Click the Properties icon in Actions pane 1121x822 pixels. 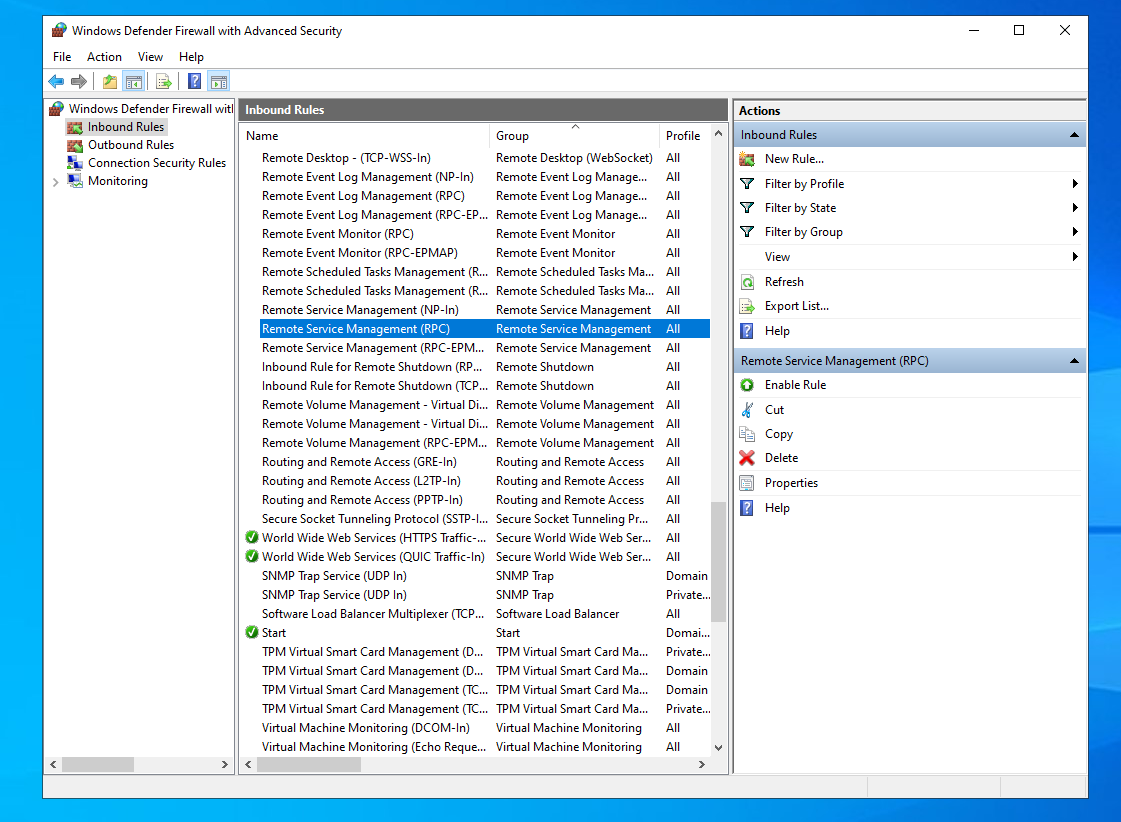pyautogui.click(x=747, y=483)
